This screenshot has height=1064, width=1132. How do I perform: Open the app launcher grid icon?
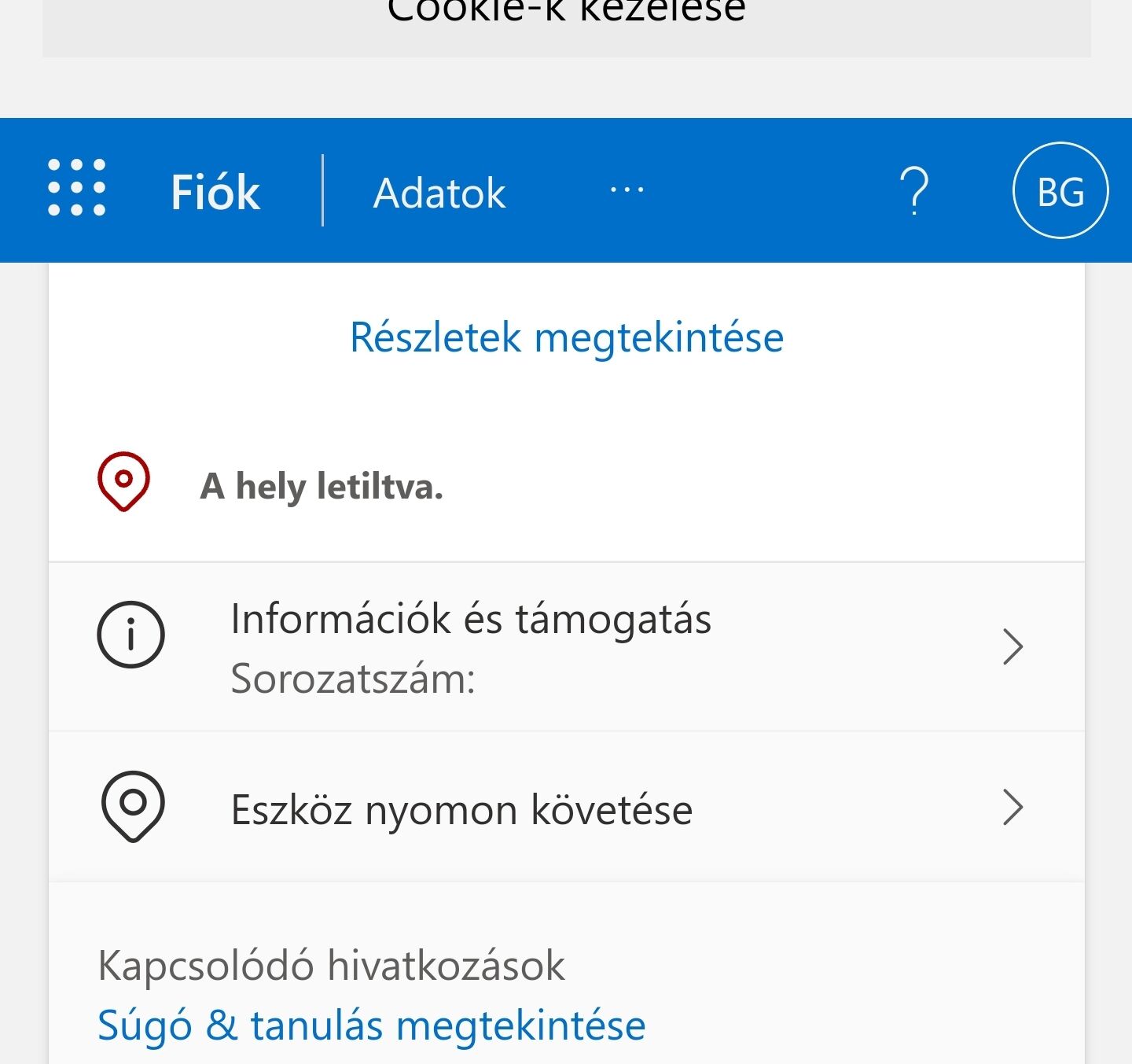click(x=76, y=187)
